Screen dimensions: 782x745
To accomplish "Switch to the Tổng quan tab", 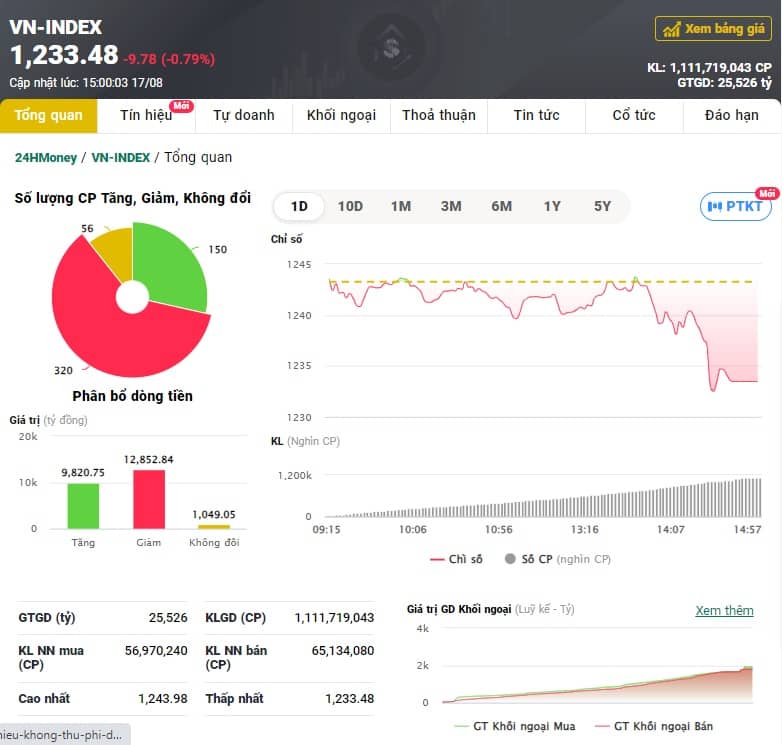I will 48,115.
